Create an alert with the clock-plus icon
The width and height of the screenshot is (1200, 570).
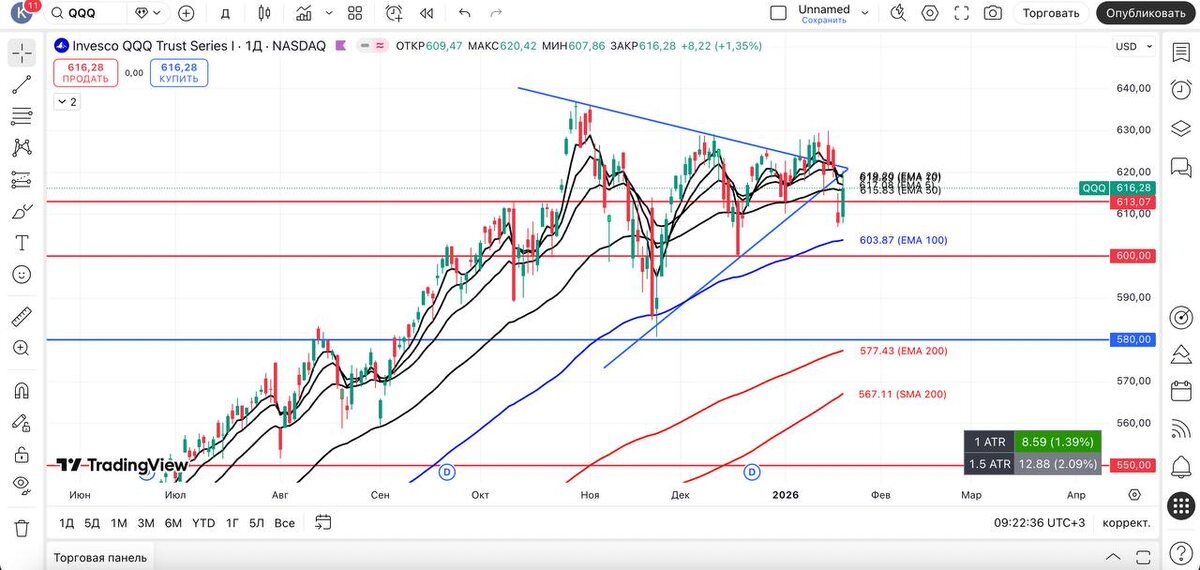coord(394,13)
